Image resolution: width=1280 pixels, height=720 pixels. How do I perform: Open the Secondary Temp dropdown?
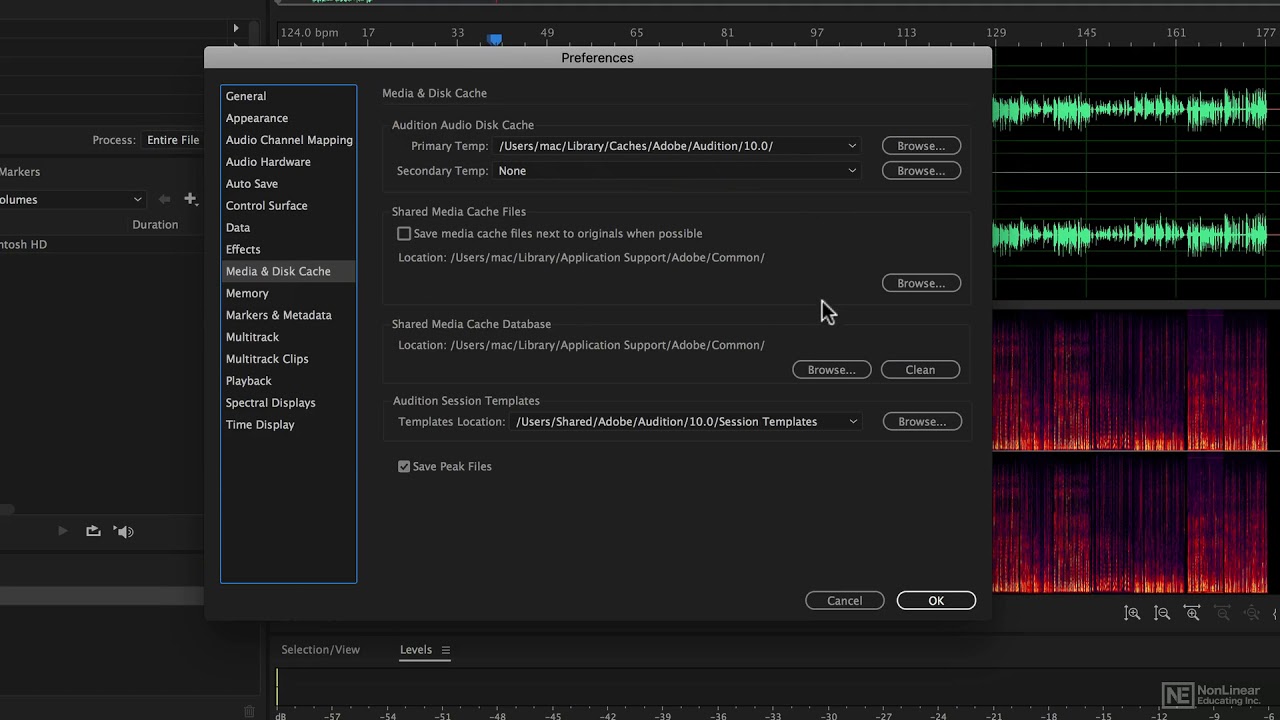point(852,170)
